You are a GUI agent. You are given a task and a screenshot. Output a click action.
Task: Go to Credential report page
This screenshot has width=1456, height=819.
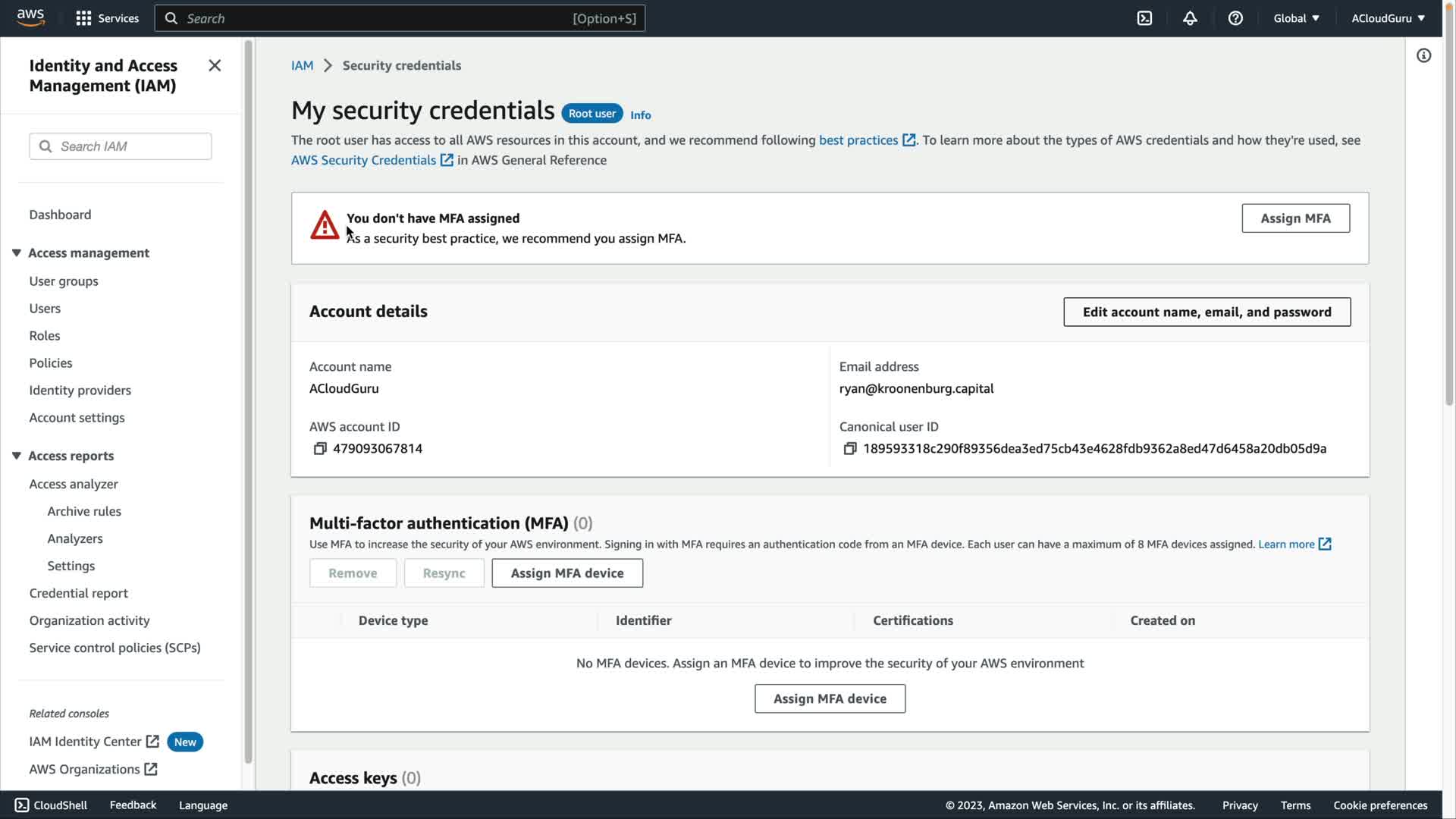tap(78, 594)
